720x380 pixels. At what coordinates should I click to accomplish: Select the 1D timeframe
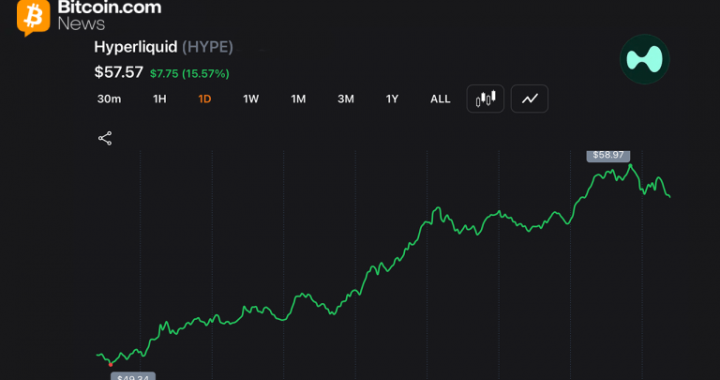tap(204, 99)
